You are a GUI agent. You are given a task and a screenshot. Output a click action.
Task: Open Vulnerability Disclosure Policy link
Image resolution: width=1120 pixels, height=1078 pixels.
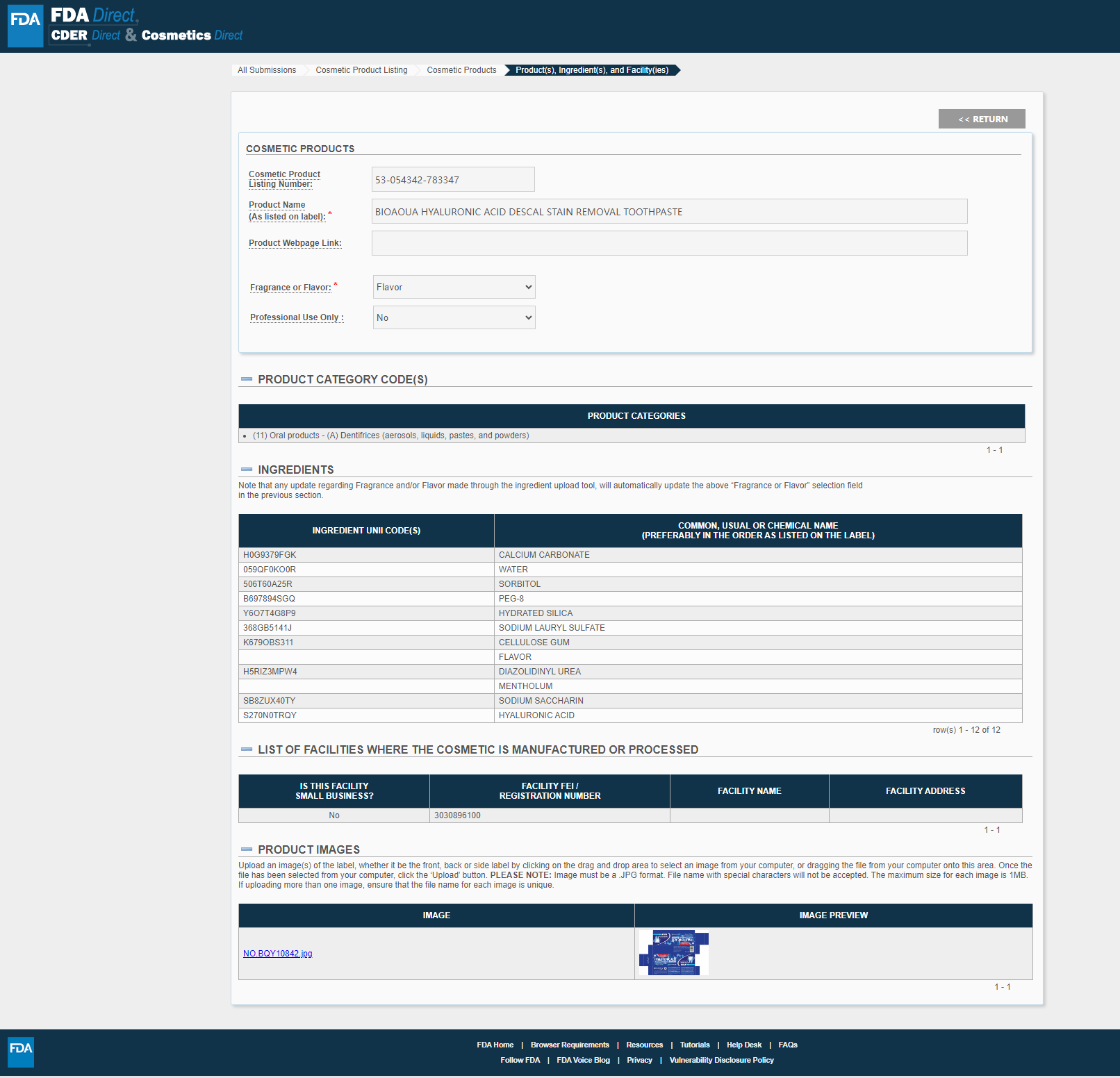721,1060
